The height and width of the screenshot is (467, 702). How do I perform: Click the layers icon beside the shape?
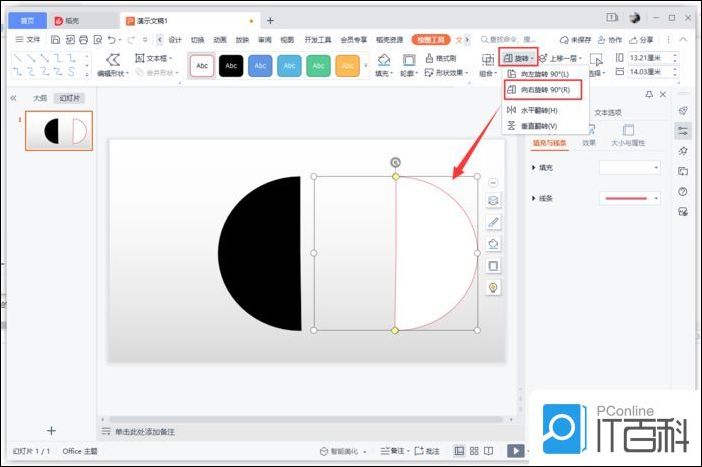click(x=493, y=201)
